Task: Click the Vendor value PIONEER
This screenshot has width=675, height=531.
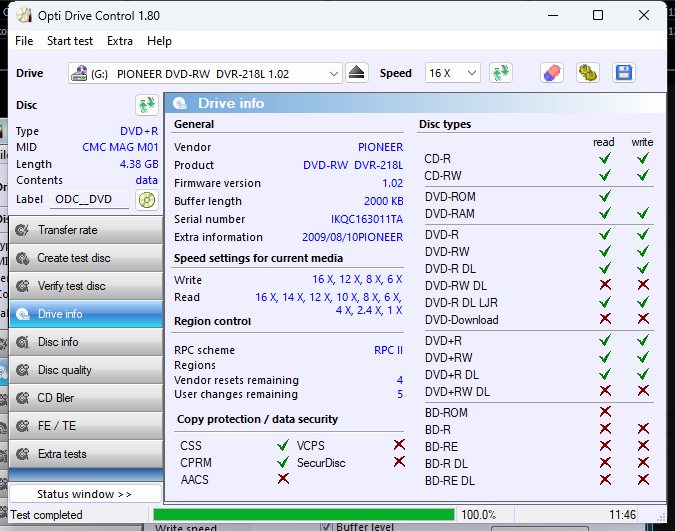Action: [381, 147]
